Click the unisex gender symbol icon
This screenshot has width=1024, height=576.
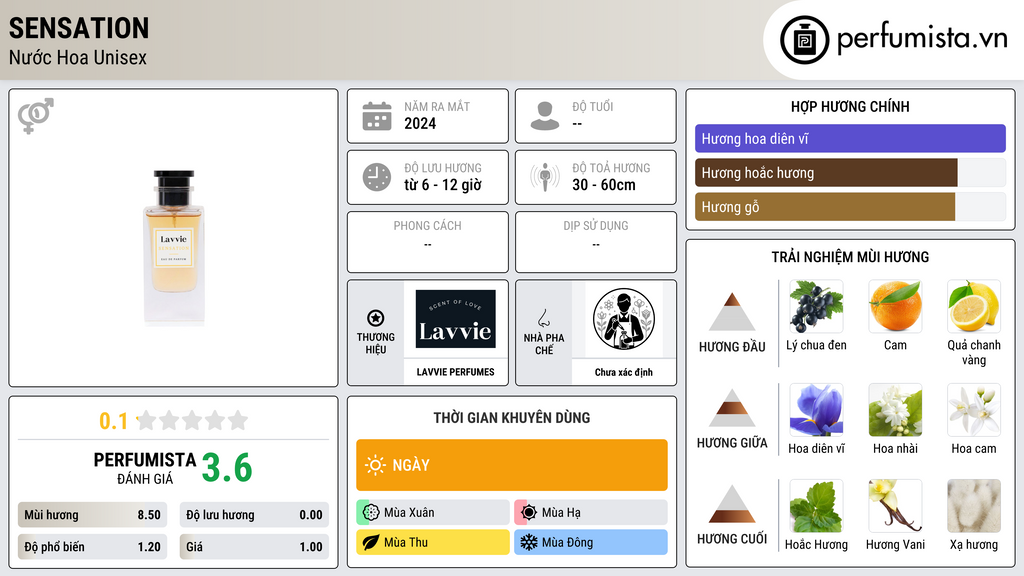point(36,116)
